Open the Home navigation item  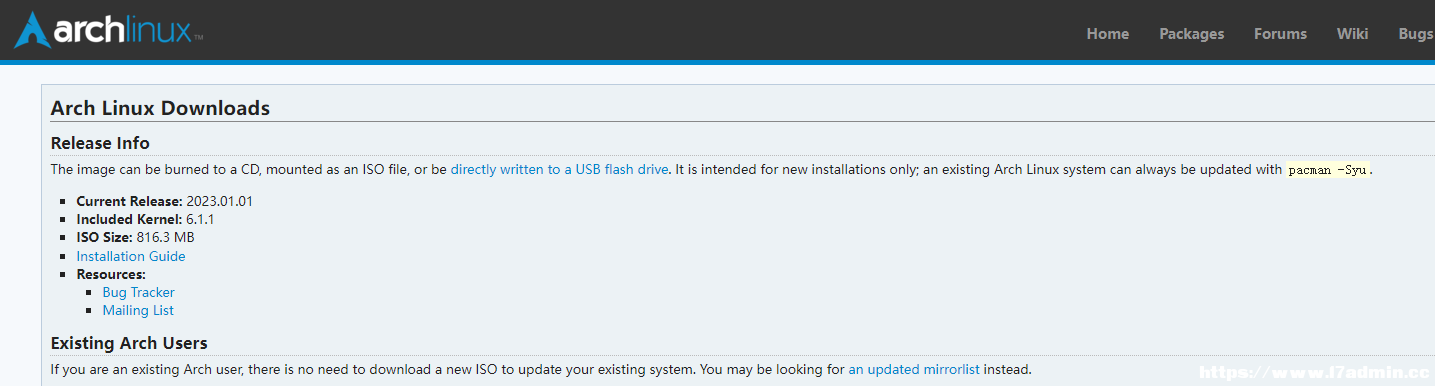coord(1108,34)
